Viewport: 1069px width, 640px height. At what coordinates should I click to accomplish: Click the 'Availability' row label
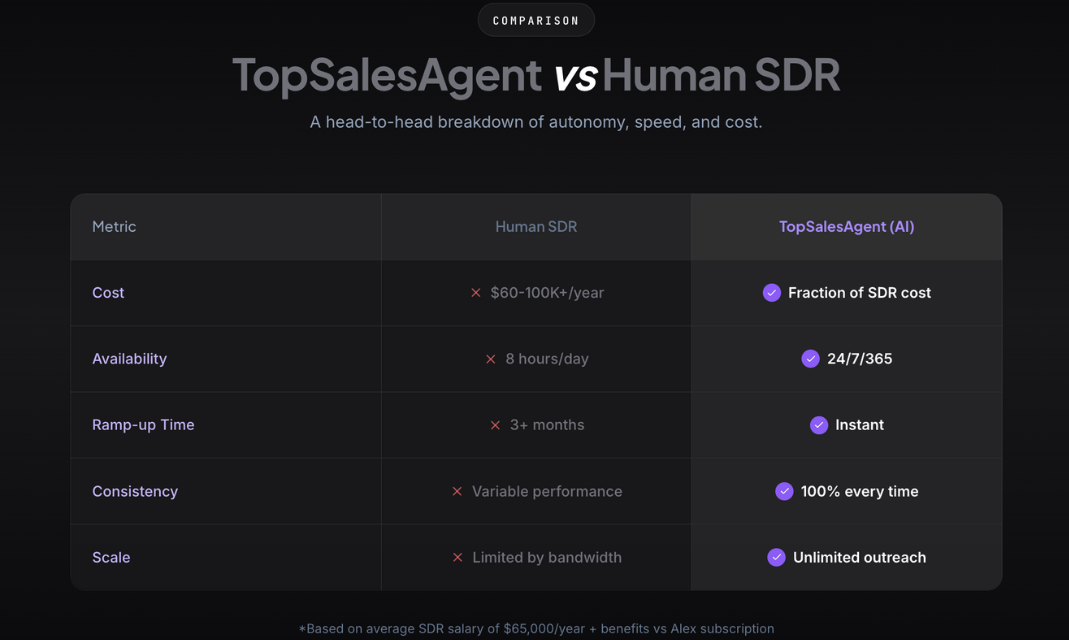pyautogui.click(x=129, y=358)
